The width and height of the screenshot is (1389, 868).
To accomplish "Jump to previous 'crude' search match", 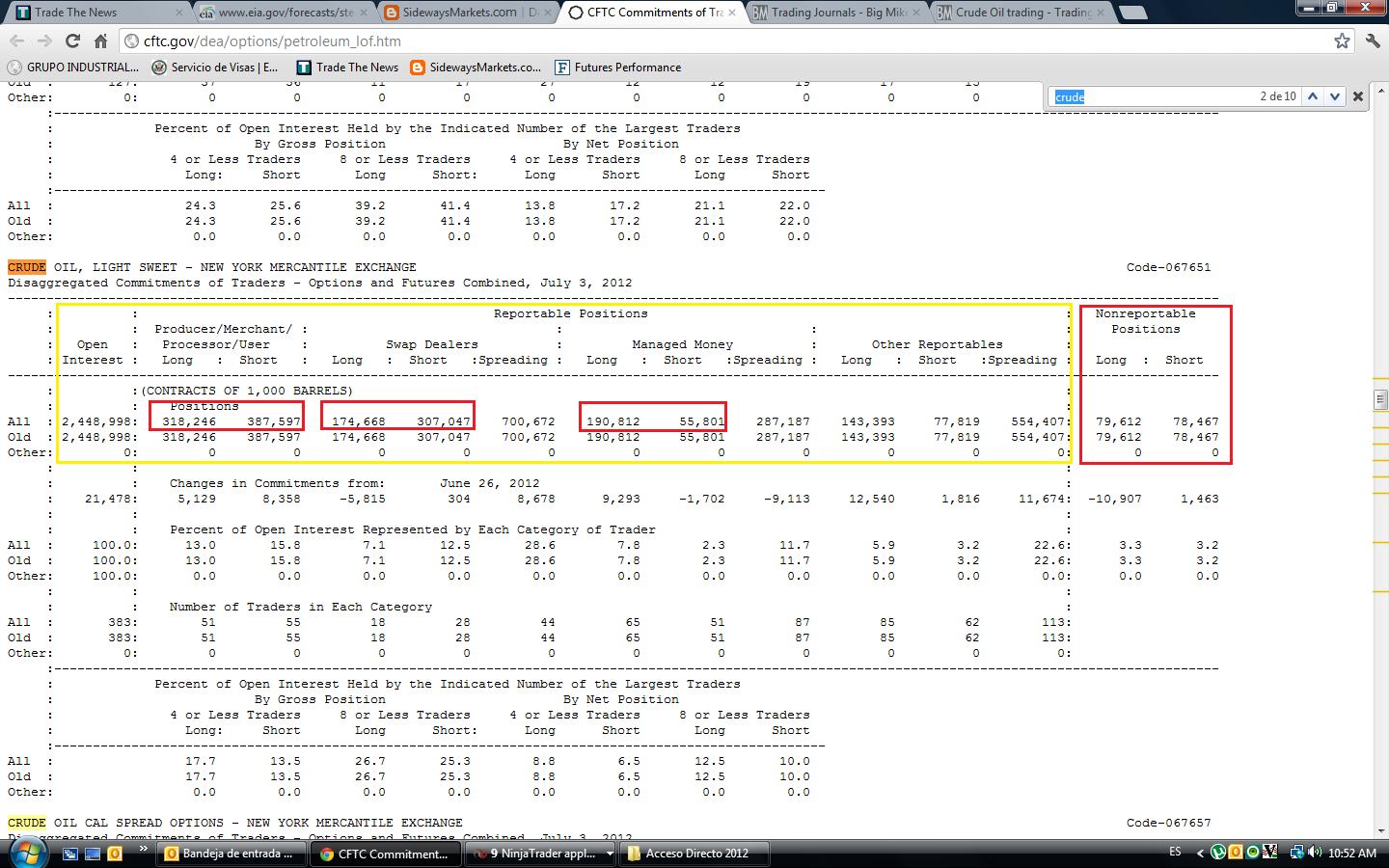I will (1314, 96).
